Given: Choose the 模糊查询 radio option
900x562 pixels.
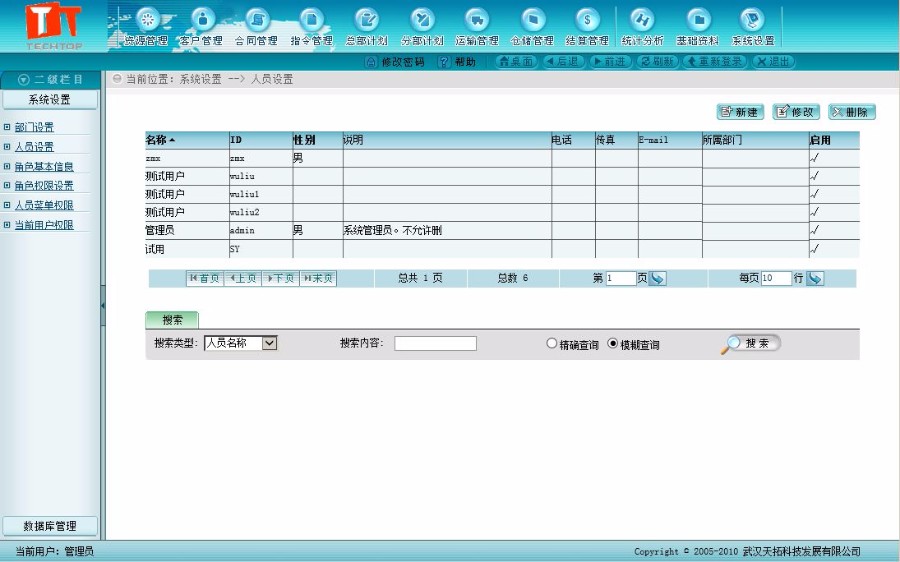Looking at the screenshot, I should [613, 344].
